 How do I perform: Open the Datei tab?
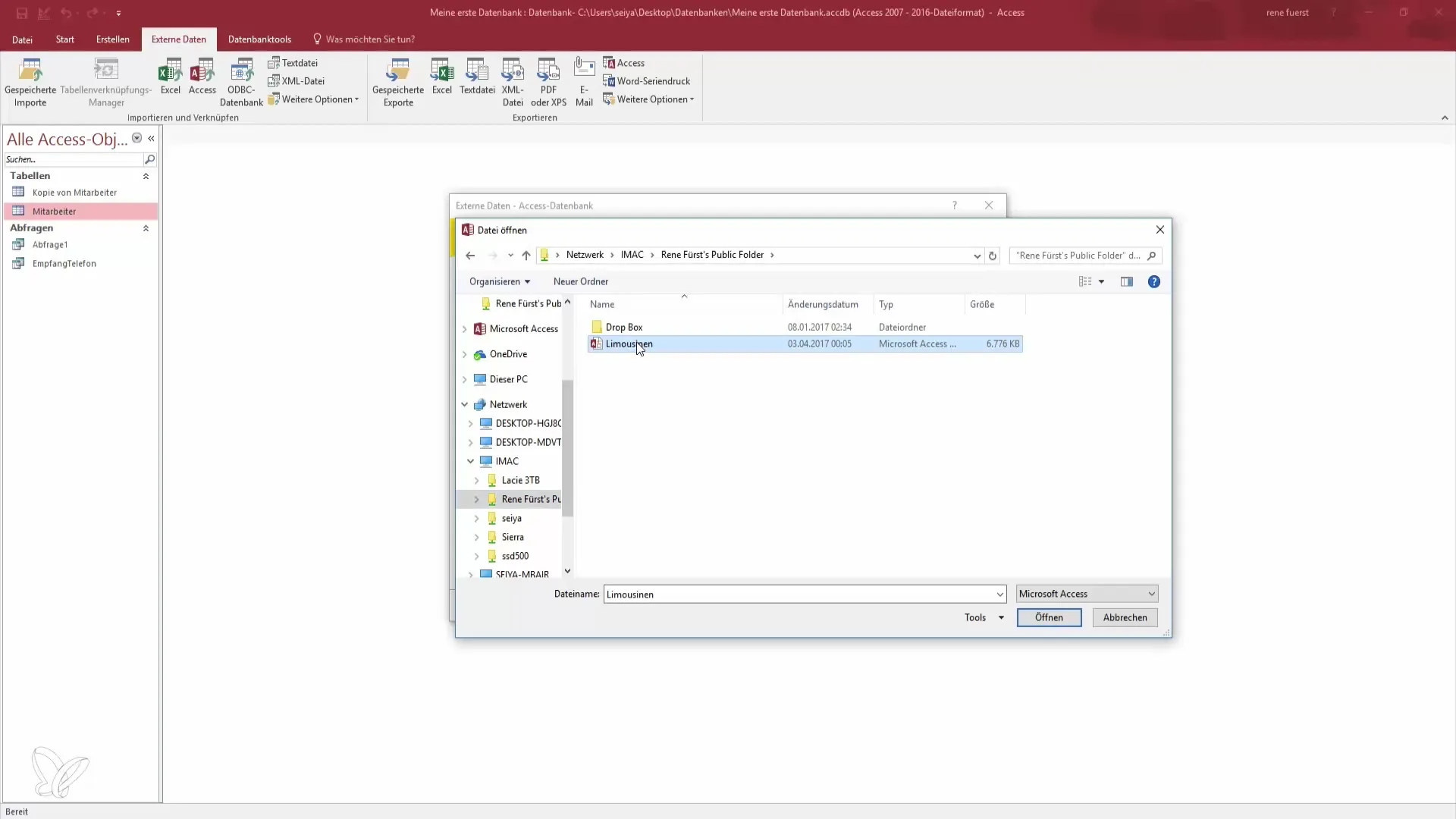point(22,39)
